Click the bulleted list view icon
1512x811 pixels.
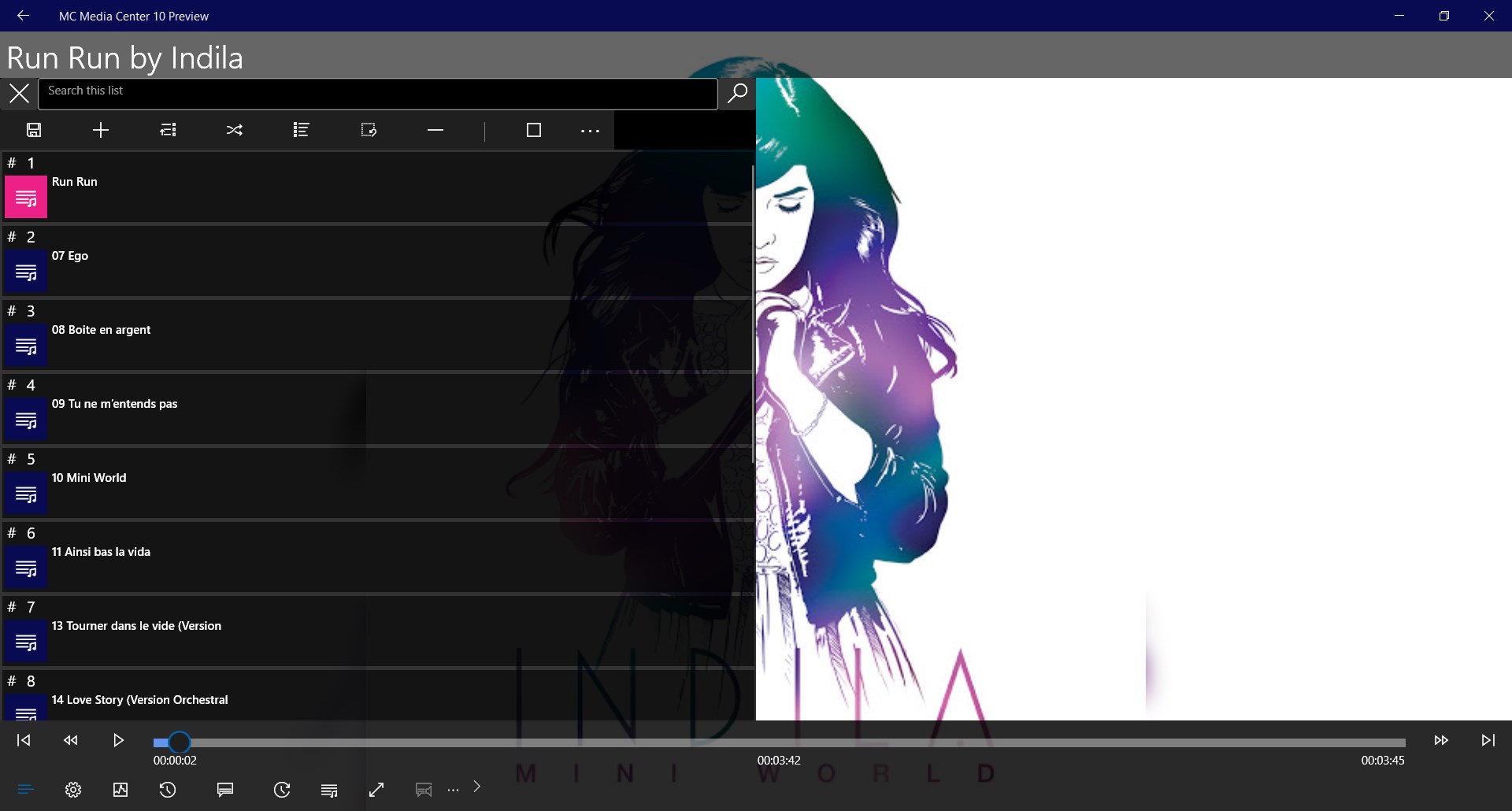(301, 130)
